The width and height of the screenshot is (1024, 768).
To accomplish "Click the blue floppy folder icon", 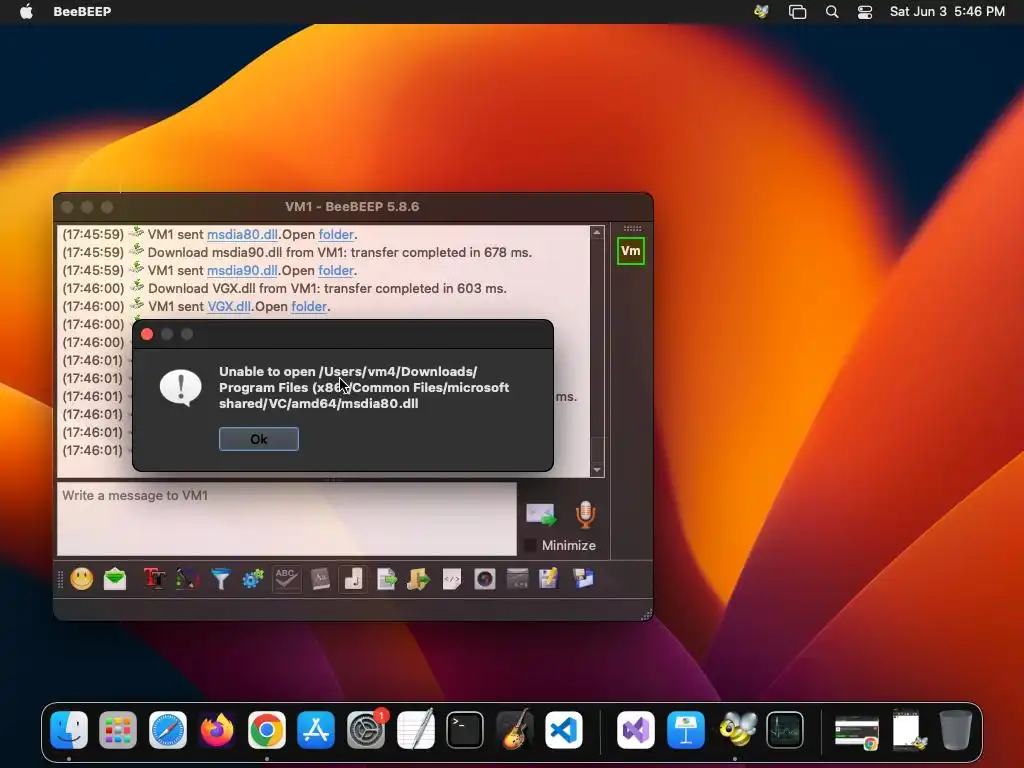I will [583, 579].
